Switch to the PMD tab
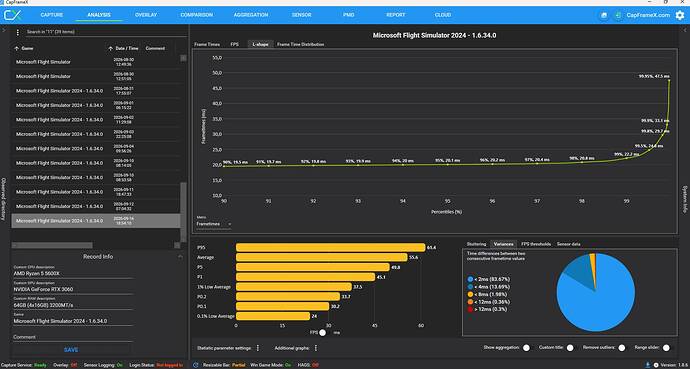Viewport: 690px width, 369px height. (349, 15)
